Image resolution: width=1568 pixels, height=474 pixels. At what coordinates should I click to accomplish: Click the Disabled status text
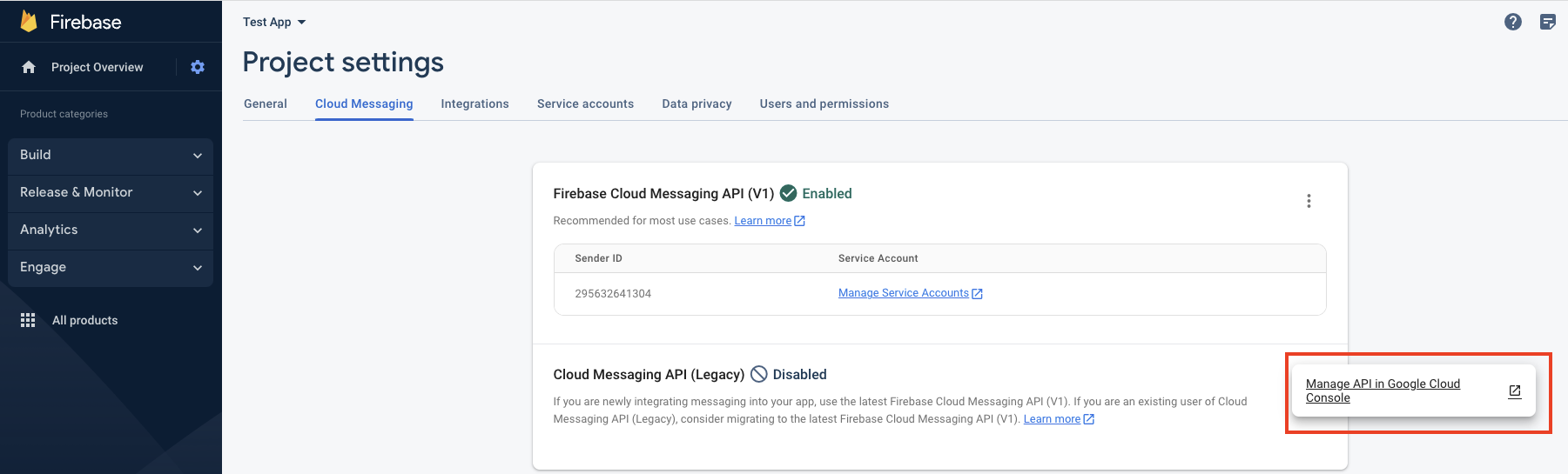[x=799, y=374]
